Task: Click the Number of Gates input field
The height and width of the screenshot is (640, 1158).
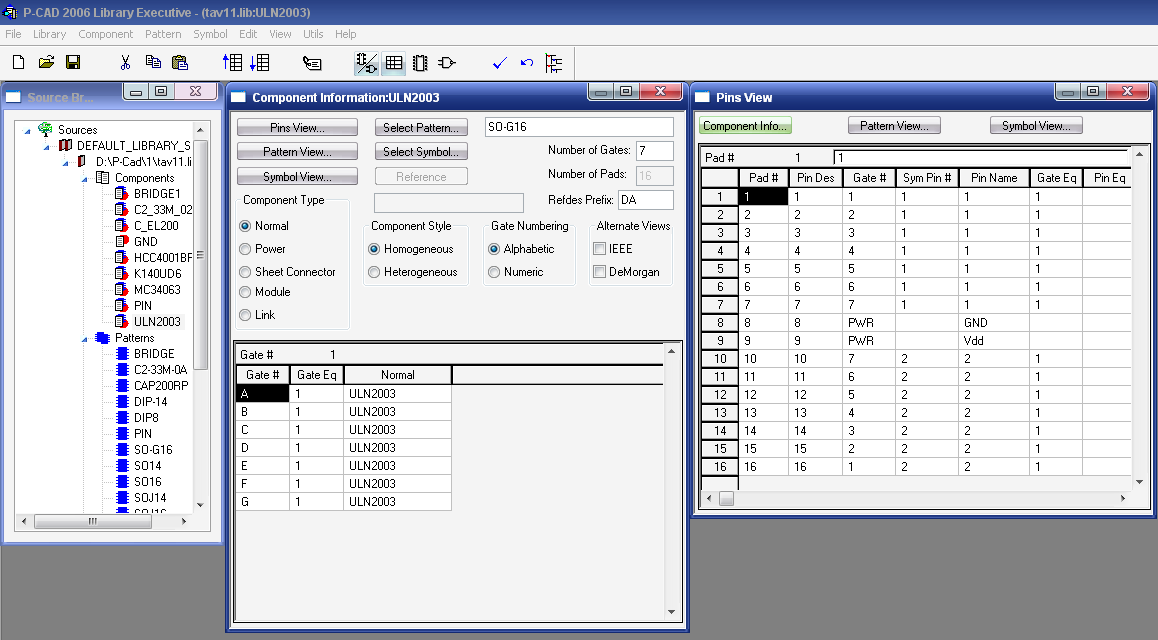Action: tap(654, 151)
